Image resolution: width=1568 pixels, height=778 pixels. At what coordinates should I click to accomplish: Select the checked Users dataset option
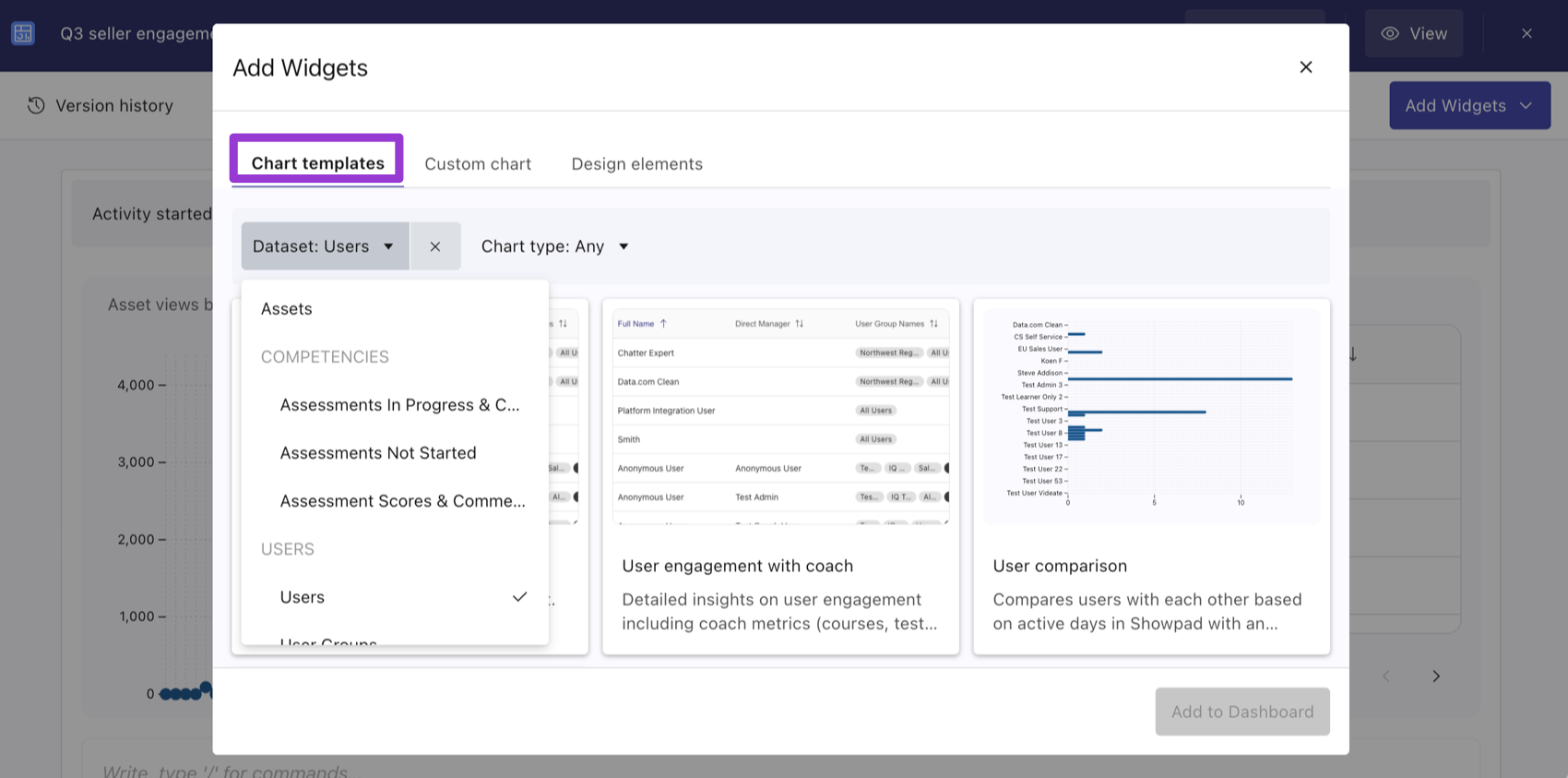click(x=395, y=597)
